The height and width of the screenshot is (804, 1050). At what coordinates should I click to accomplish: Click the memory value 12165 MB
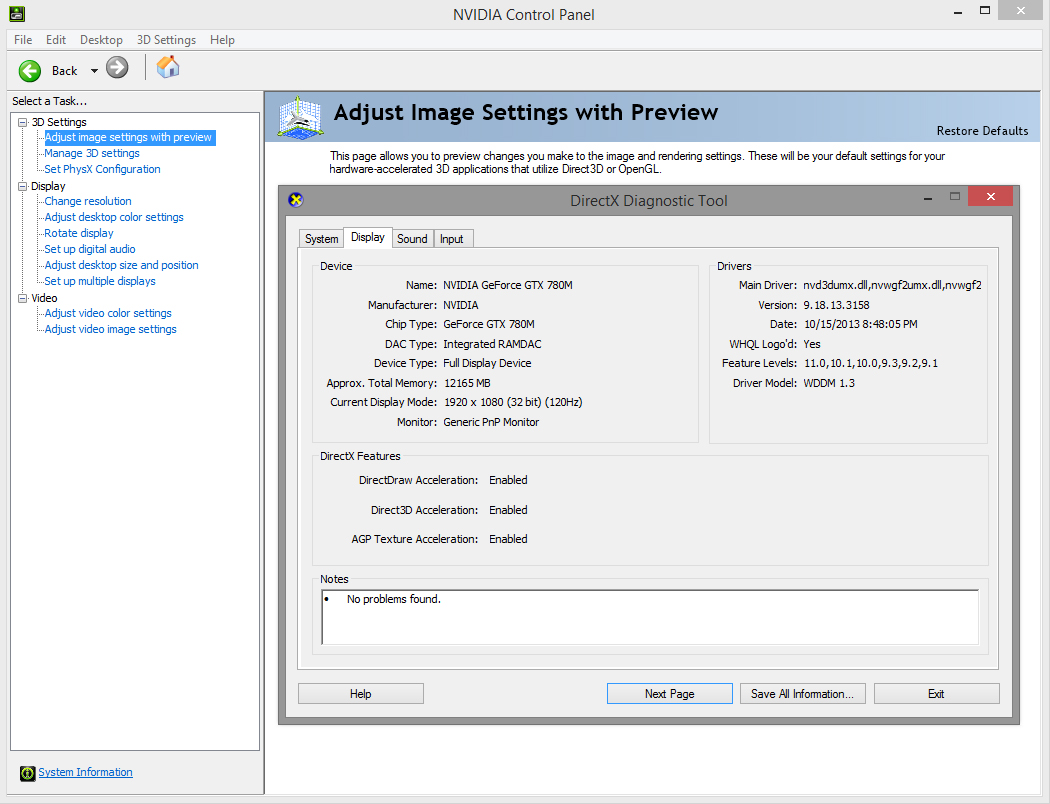click(467, 383)
